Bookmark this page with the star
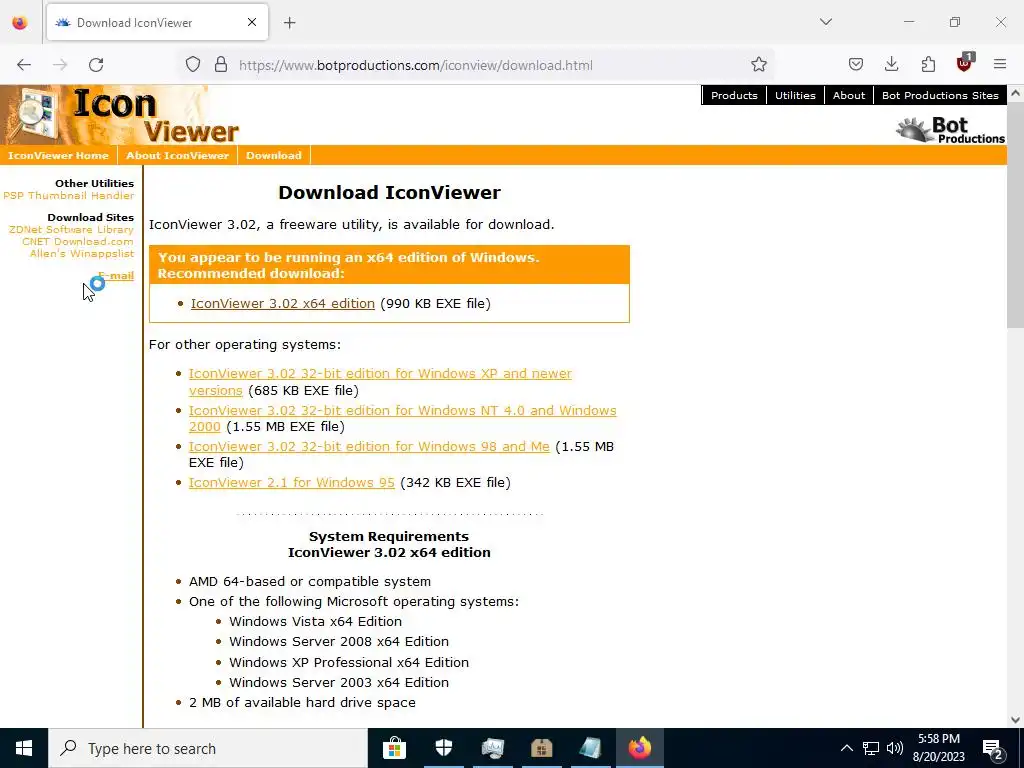This screenshot has width=1024, height=768. [x=758, y=65]
